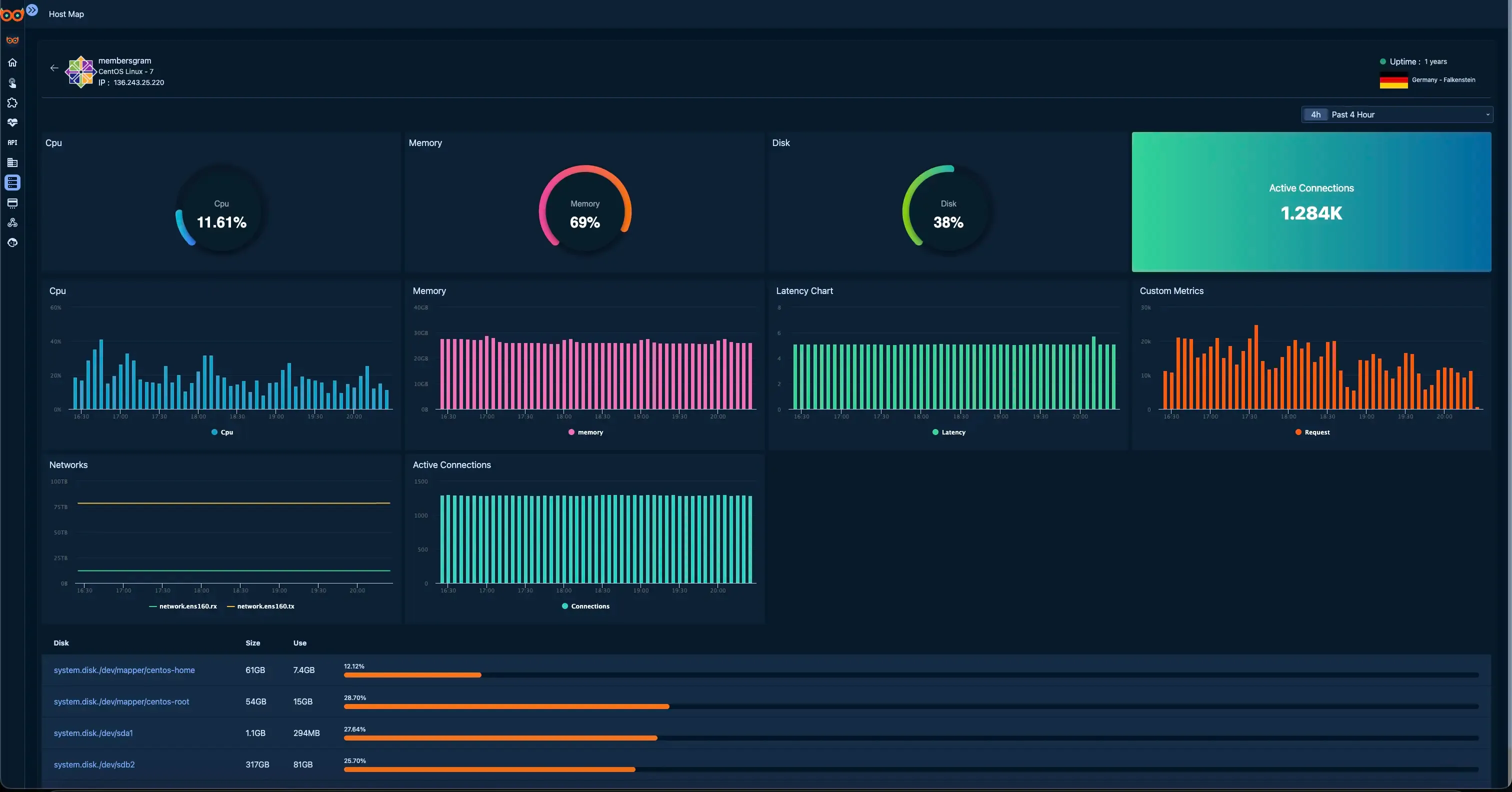The image size is (1512, 792).
Task: Open the API icon in sidebar
Action: tap(12, 142)
